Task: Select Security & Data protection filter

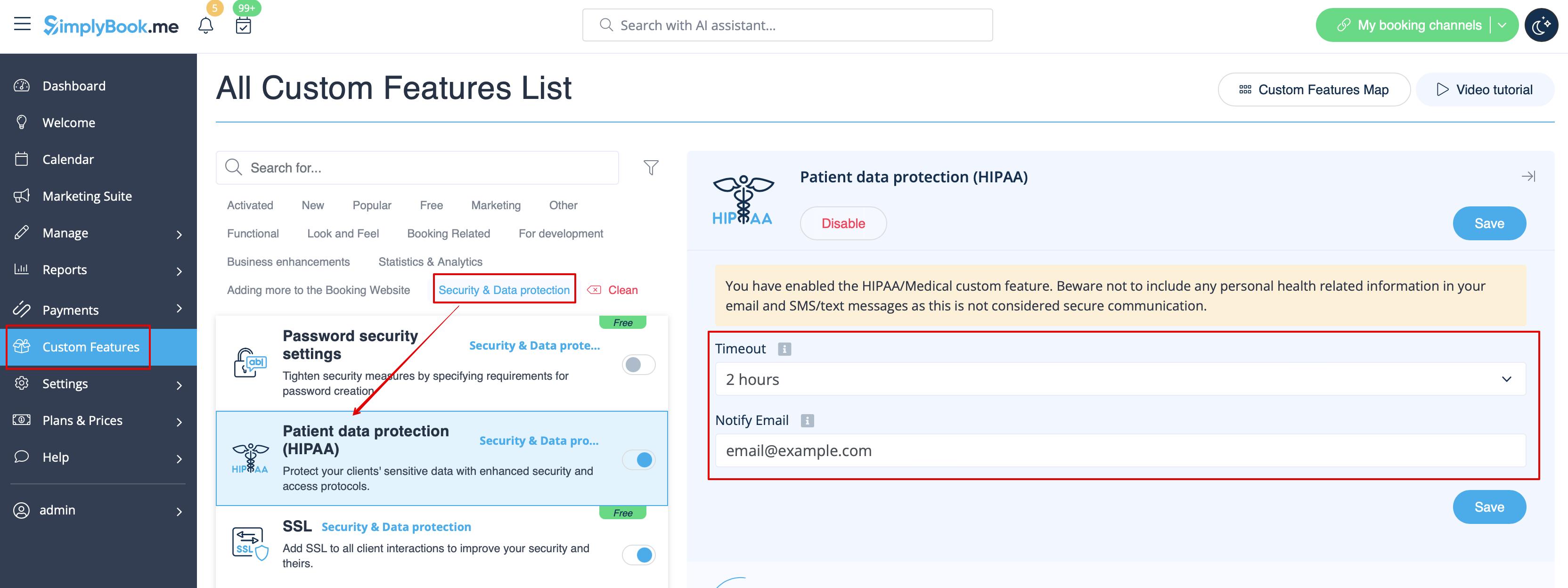Action: coord(504,290)
